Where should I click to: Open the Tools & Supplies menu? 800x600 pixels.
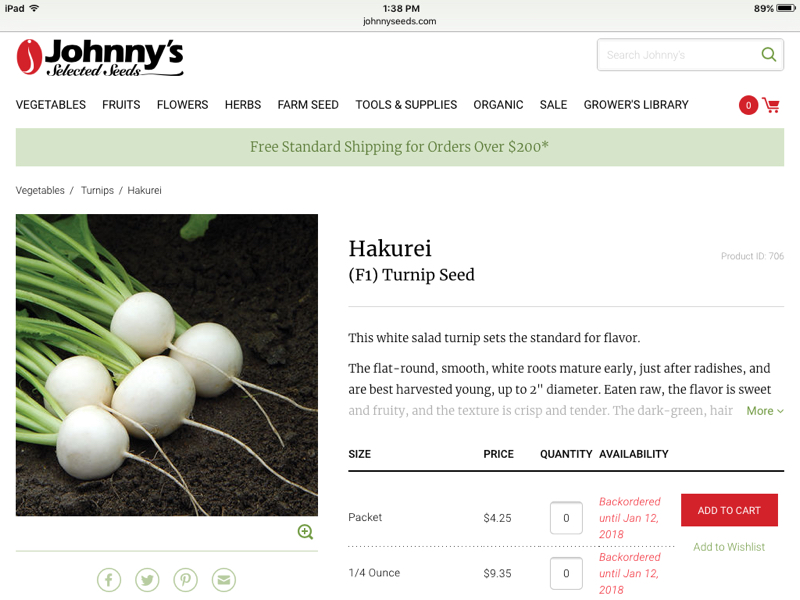tap(406, 105)
